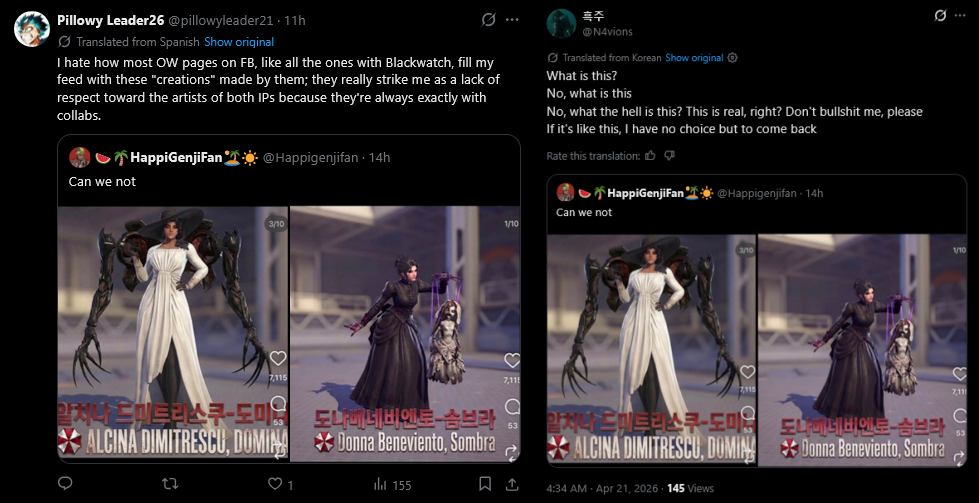Click the reply icon under Pillowy Leader26's tweet

coord(65,484)
